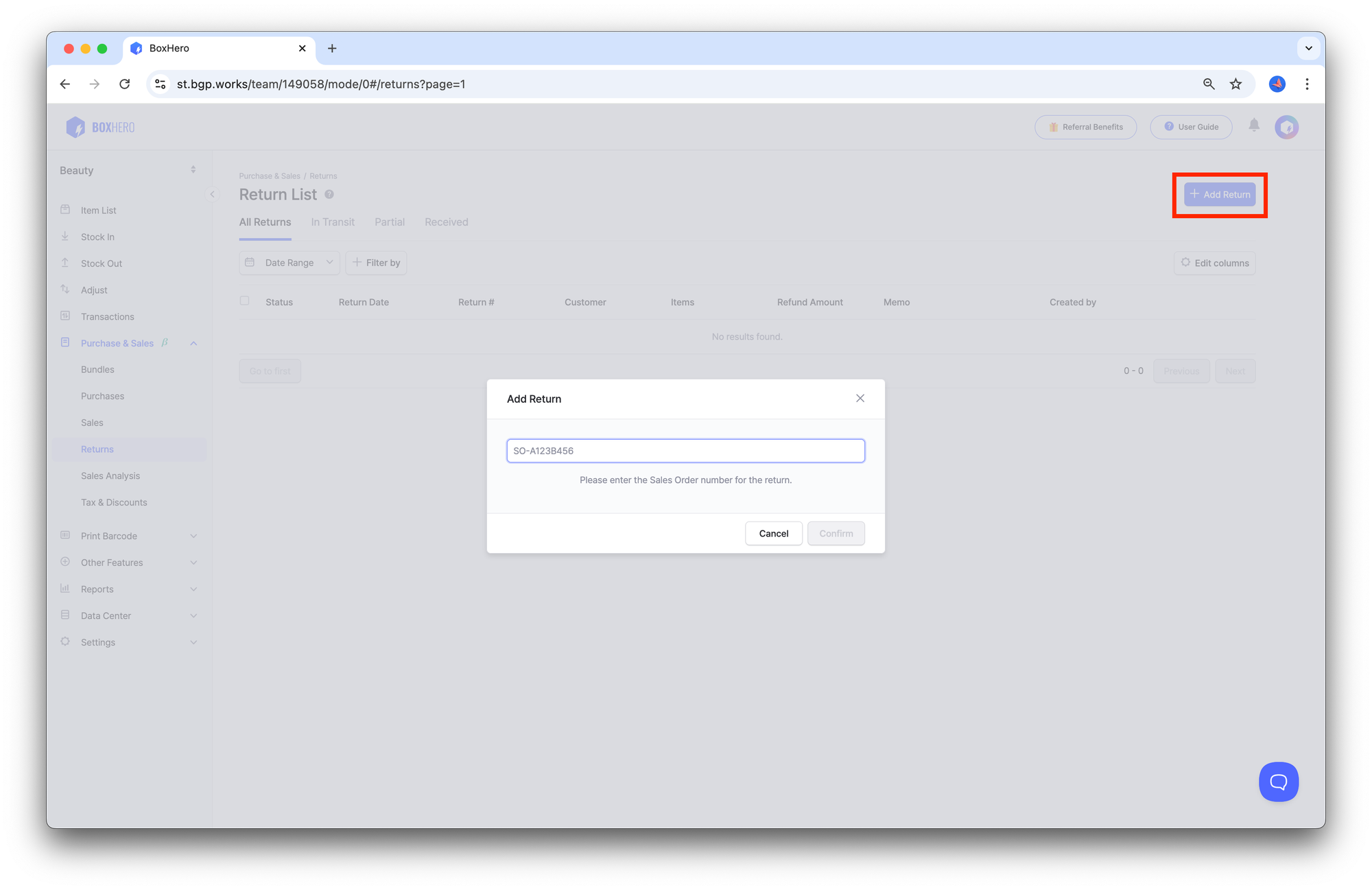The width and height of the screenshot is (1372, 890).
Task: Open Edit columns settings
Action: (x=1214, y=263)
